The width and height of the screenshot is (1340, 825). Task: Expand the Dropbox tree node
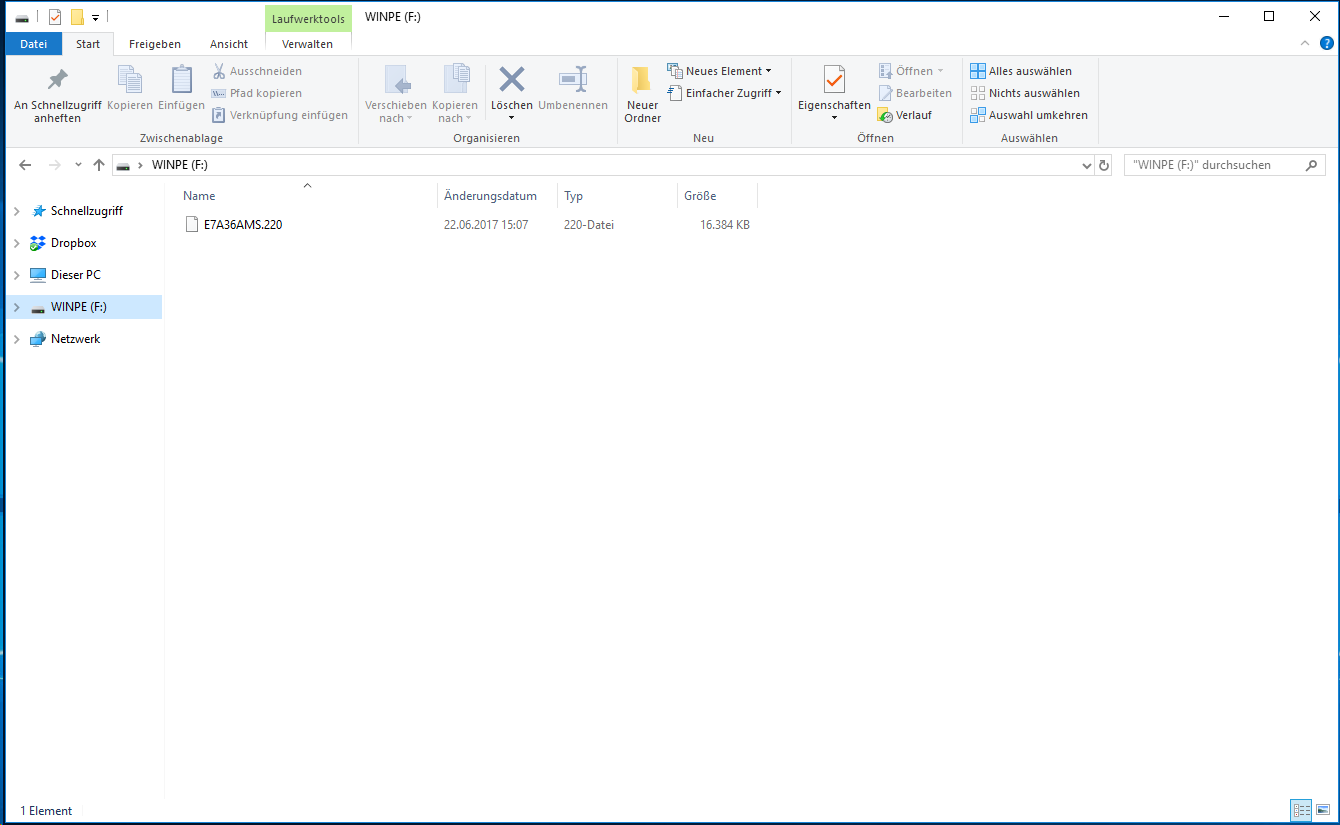[16, 243]
